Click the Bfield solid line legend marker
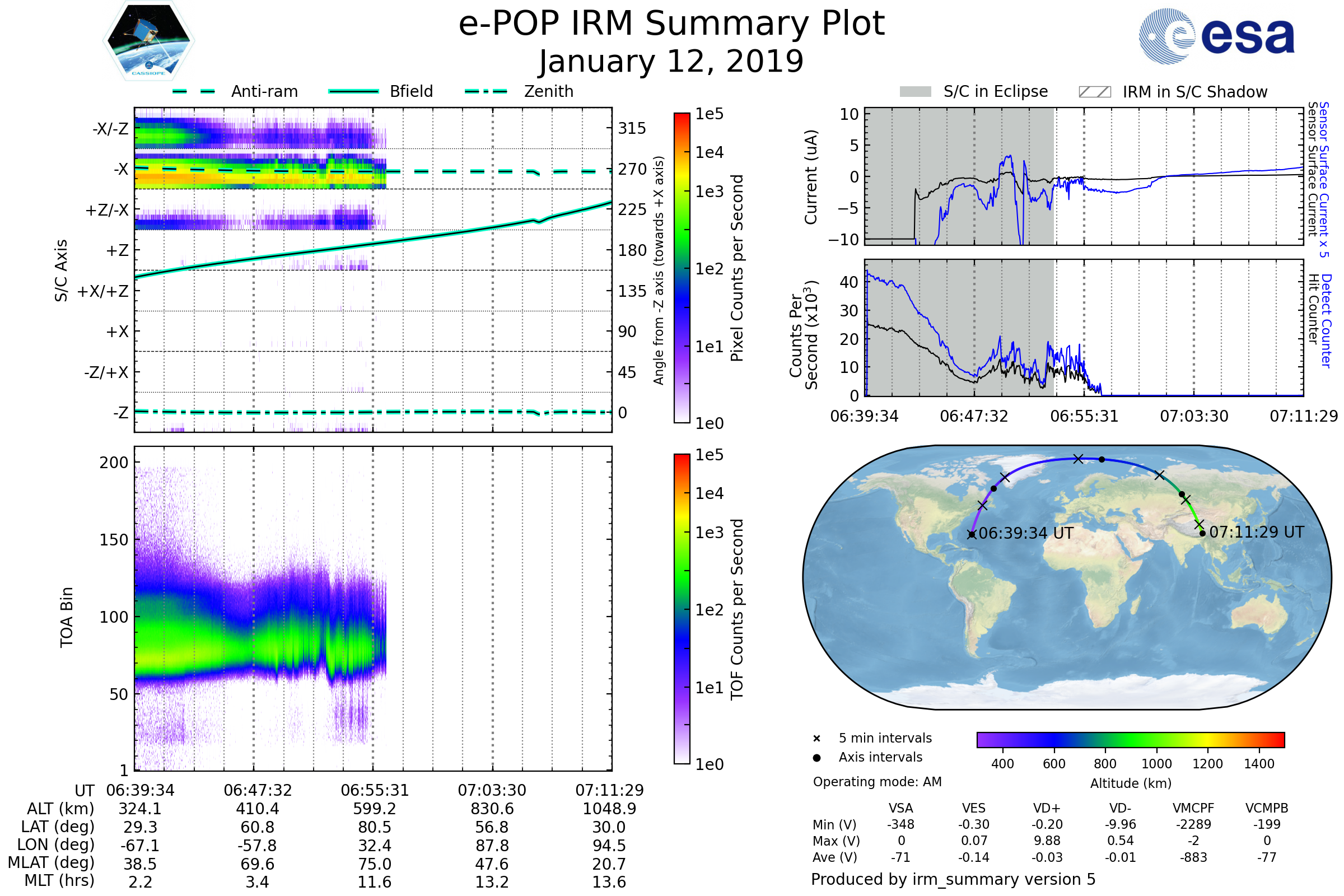The width and height of the screenshot is (1344, 896). (x=353, y=91)
